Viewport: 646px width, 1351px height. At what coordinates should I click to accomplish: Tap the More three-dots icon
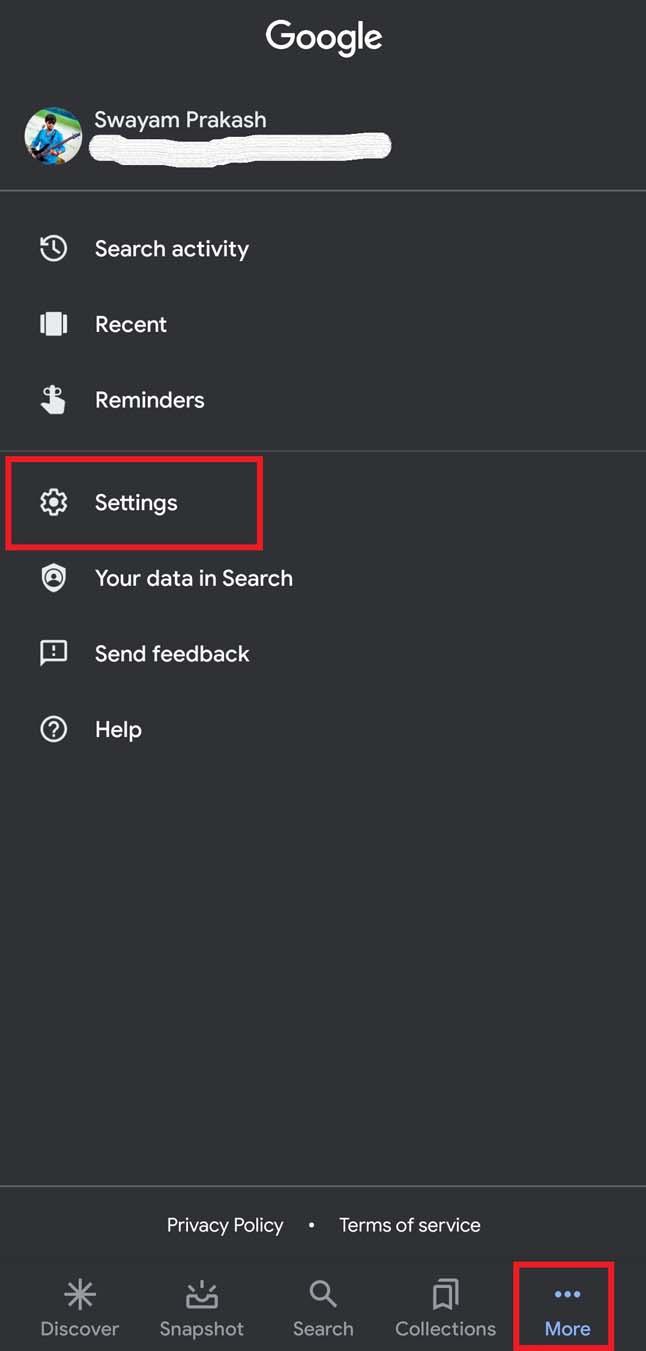point(565,1292)
